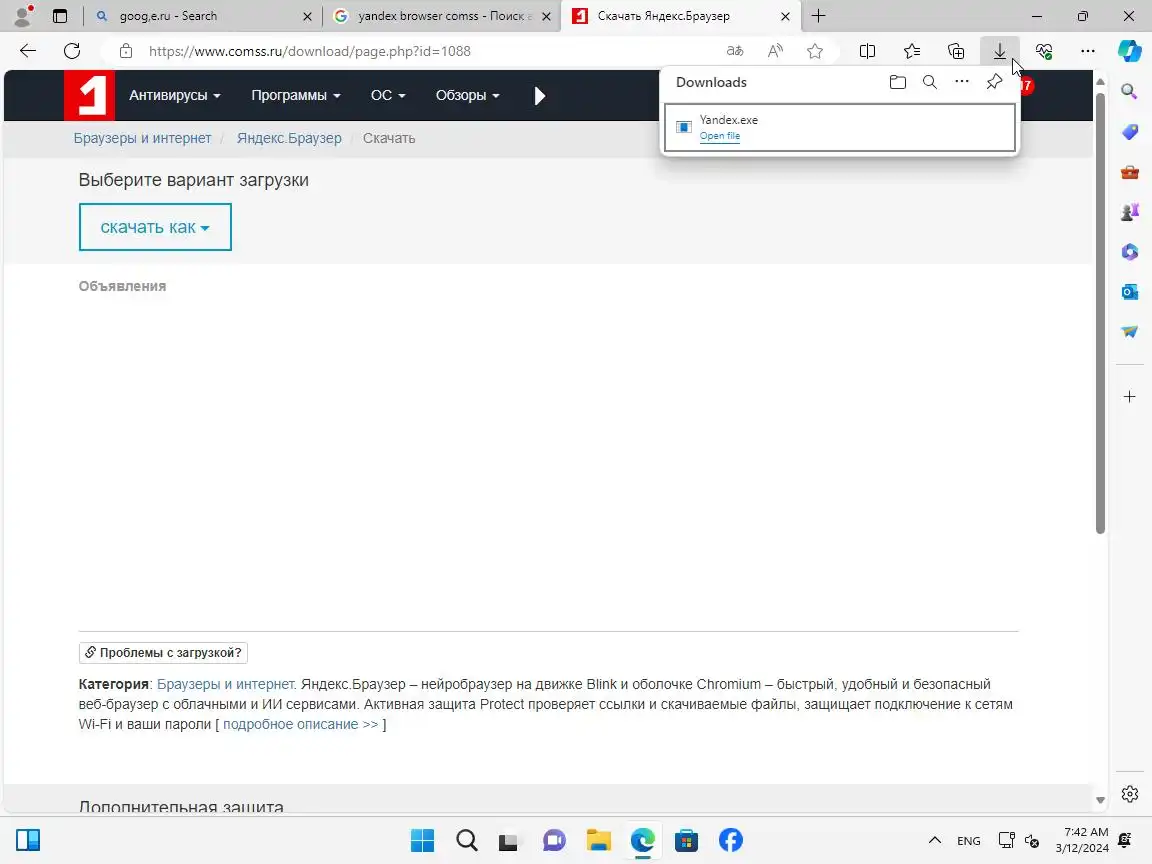Viewport: 1152px width, 864px height.
Task: Expand the Обзоры menu
Action: (467, 96)
